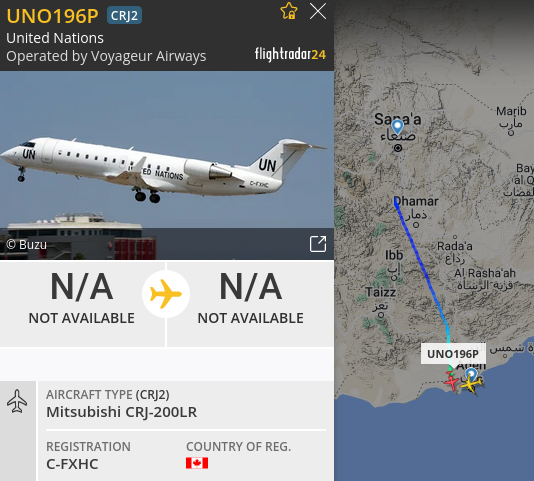The image size is (534, 481).
Task: Select the yellow aircraft icon near Aden
Action: [471, 384]
